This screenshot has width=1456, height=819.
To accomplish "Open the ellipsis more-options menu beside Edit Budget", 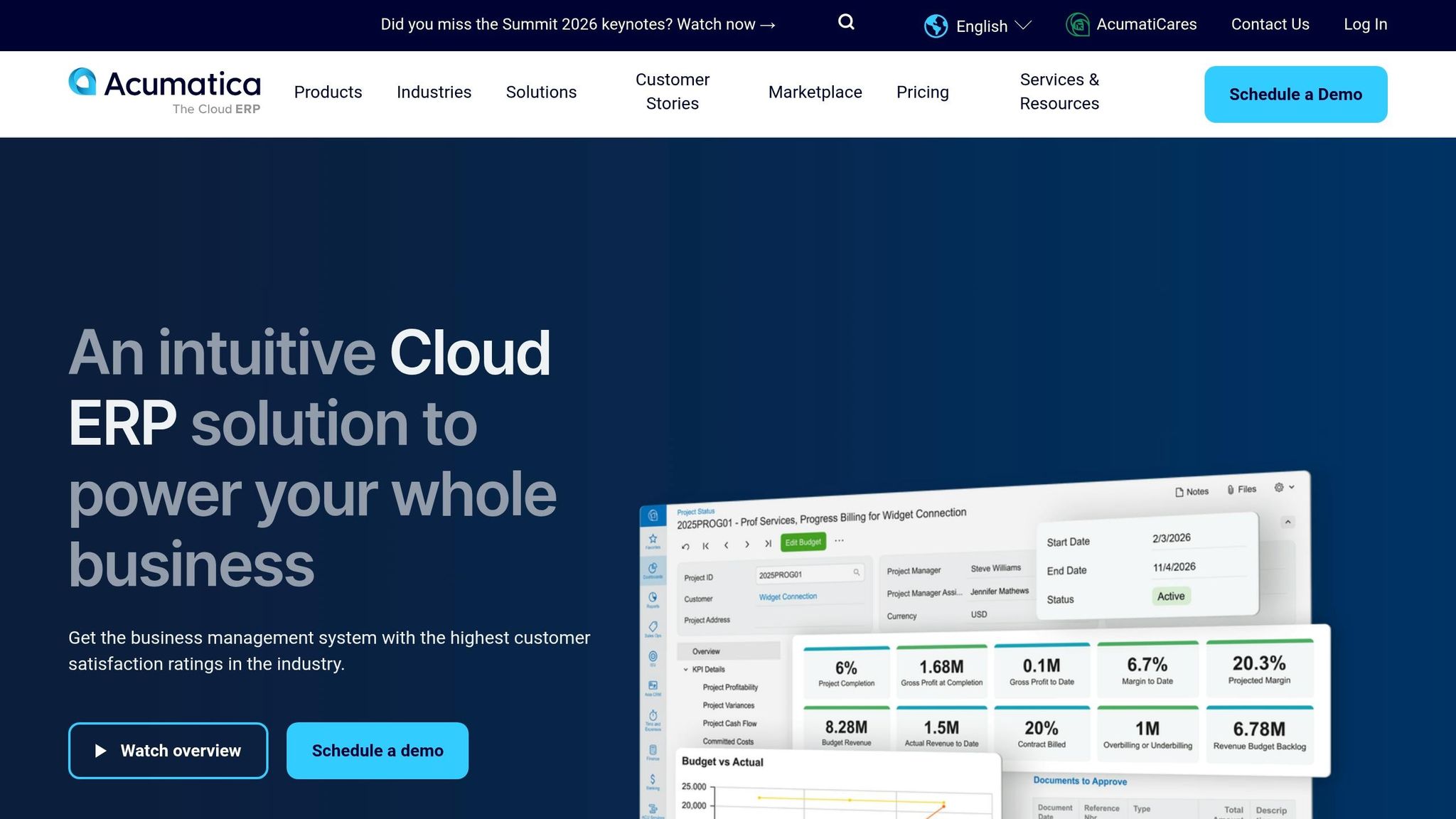I will (x=840, y=541).
